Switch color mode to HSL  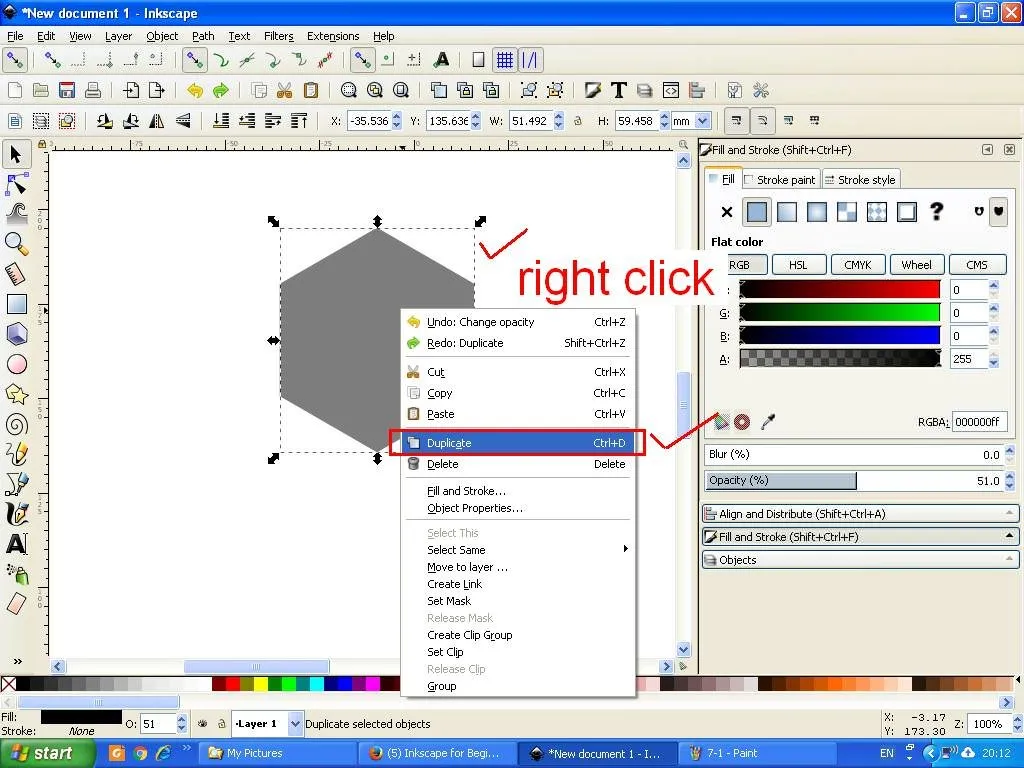(x=799, y=264)
